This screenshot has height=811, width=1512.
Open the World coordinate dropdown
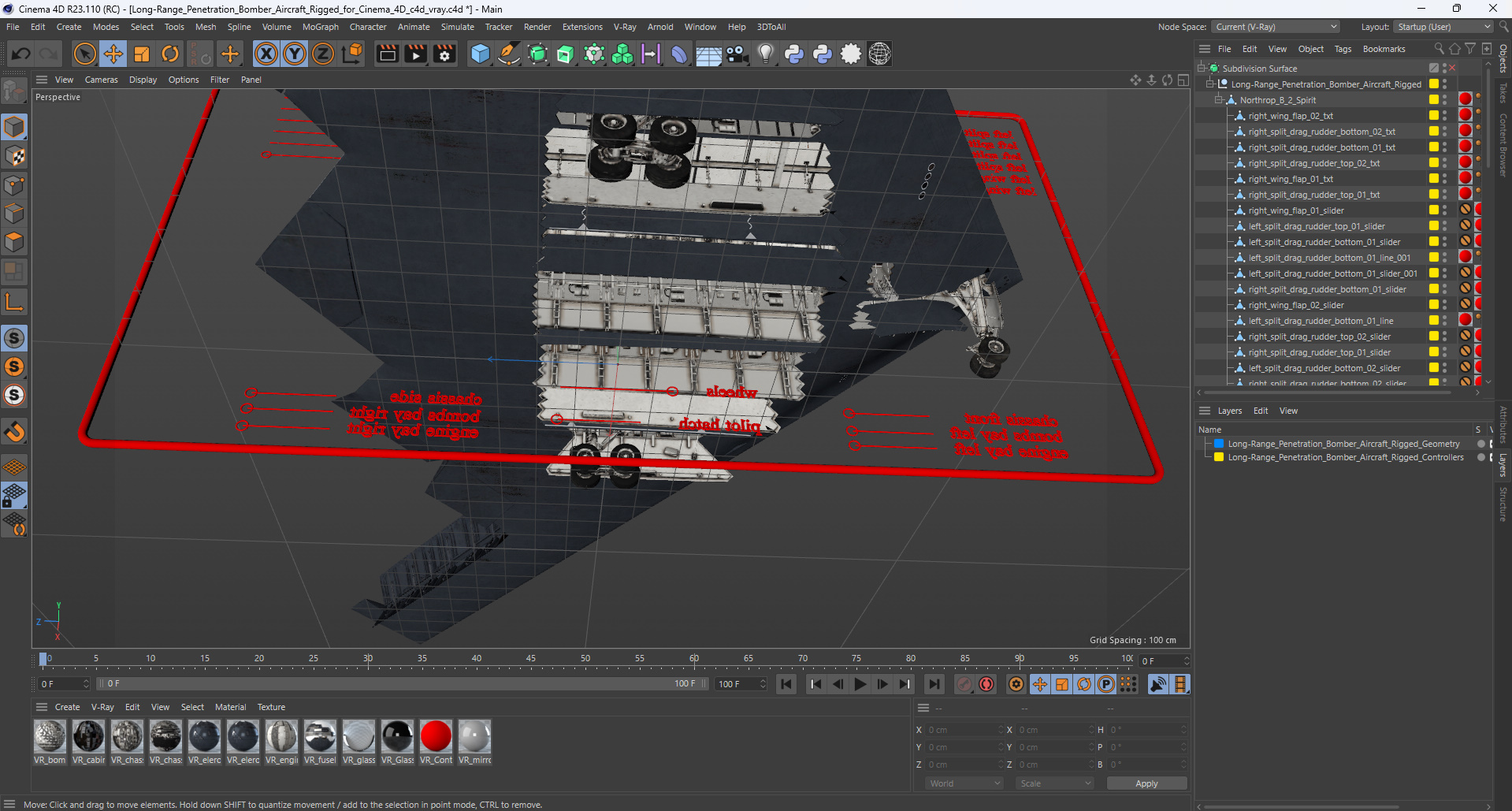pos(964,783)
